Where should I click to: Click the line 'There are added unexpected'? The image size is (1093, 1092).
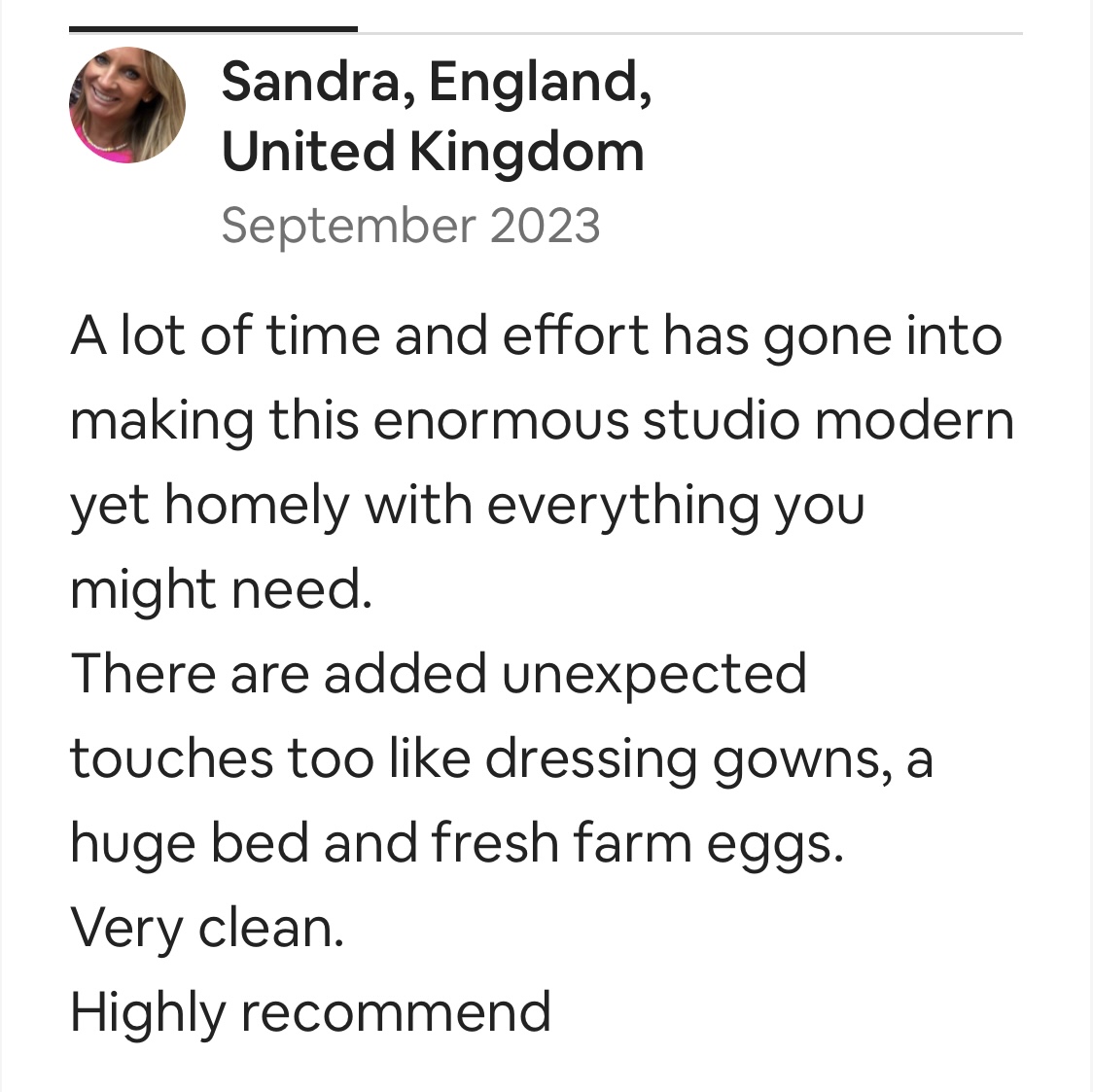pos(439,675)
